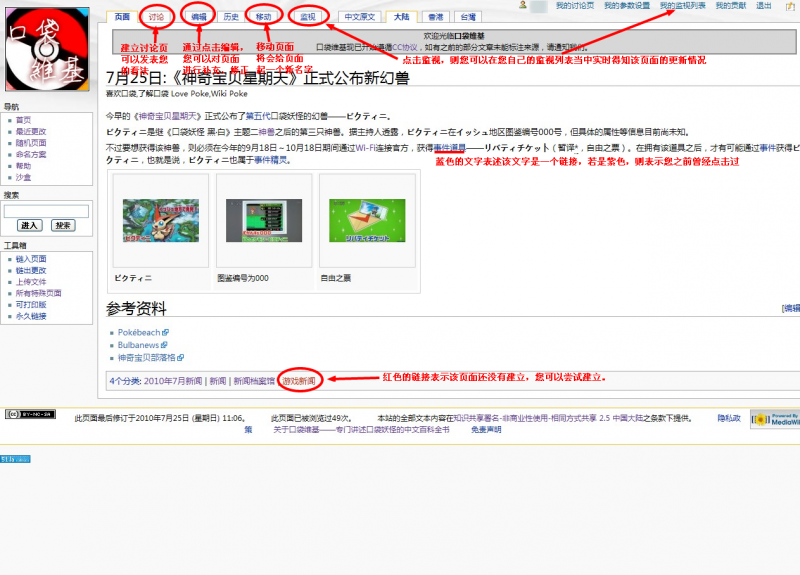Open the 讨论 discussion tab
Viewport: 800px width, 575px height.
coord(156,17)
